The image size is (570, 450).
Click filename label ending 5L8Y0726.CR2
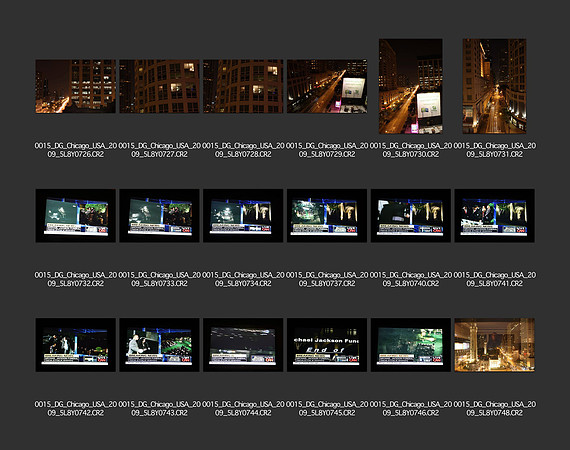(x=76, y=150)
